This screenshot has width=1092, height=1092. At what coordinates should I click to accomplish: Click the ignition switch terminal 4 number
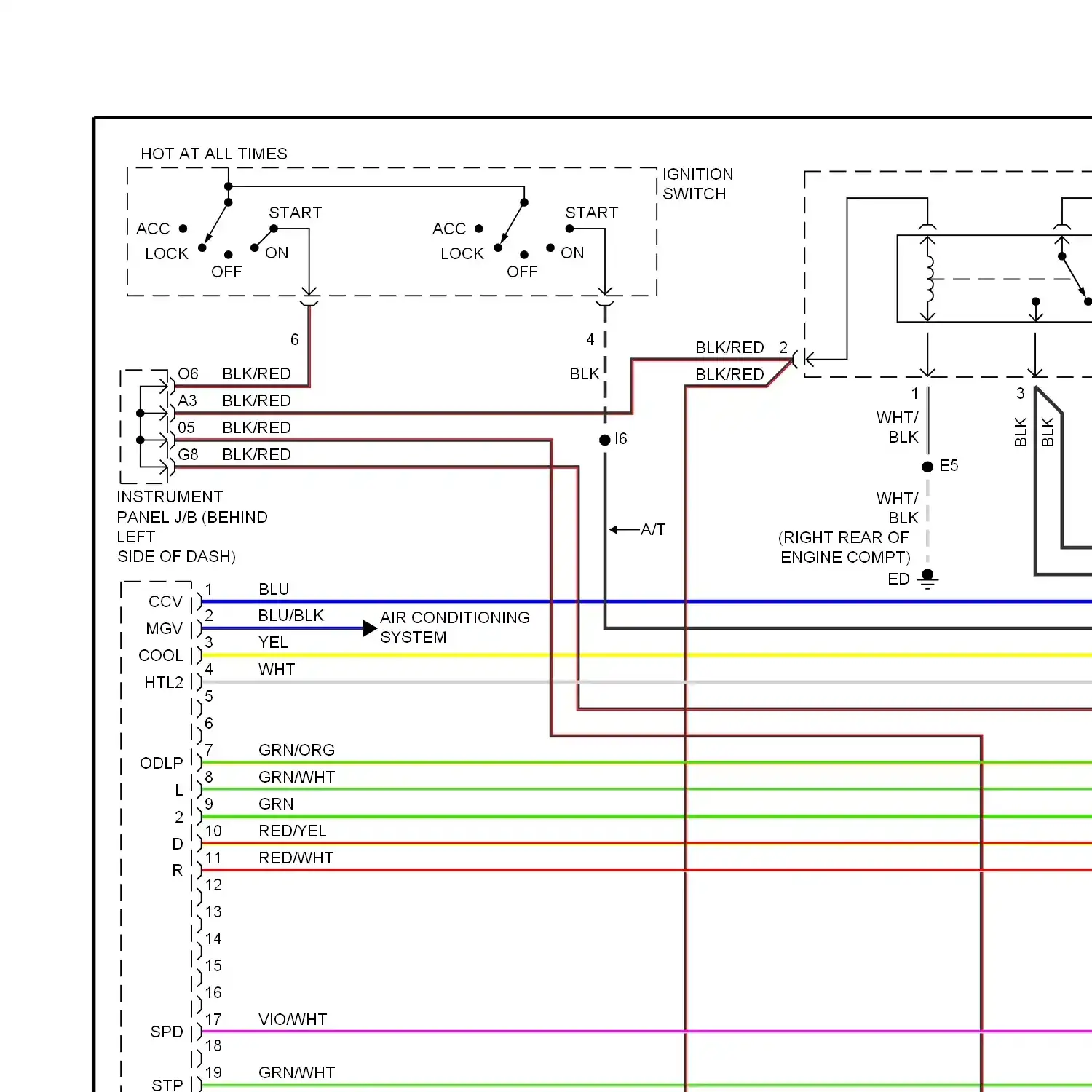pyautogui.click(x=590, y=339)
